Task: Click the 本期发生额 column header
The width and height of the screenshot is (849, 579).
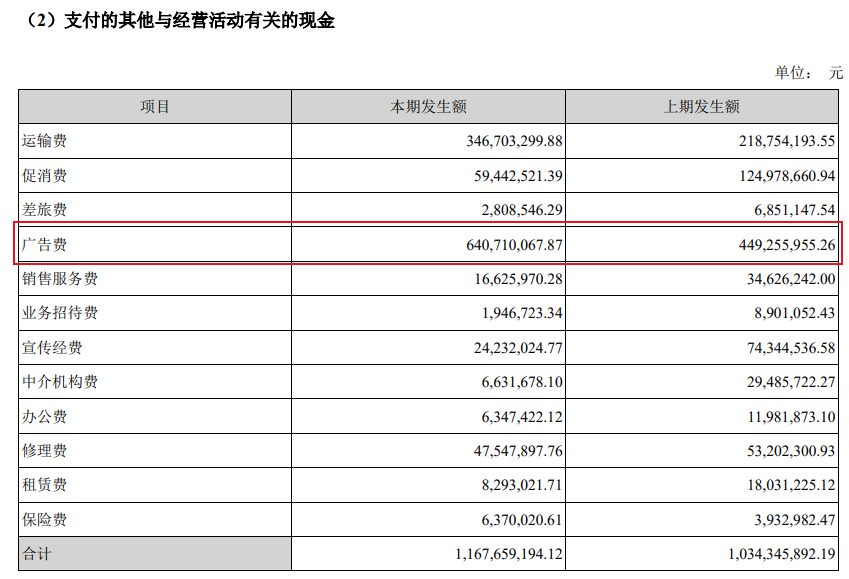Action: [x=428, y=107]
